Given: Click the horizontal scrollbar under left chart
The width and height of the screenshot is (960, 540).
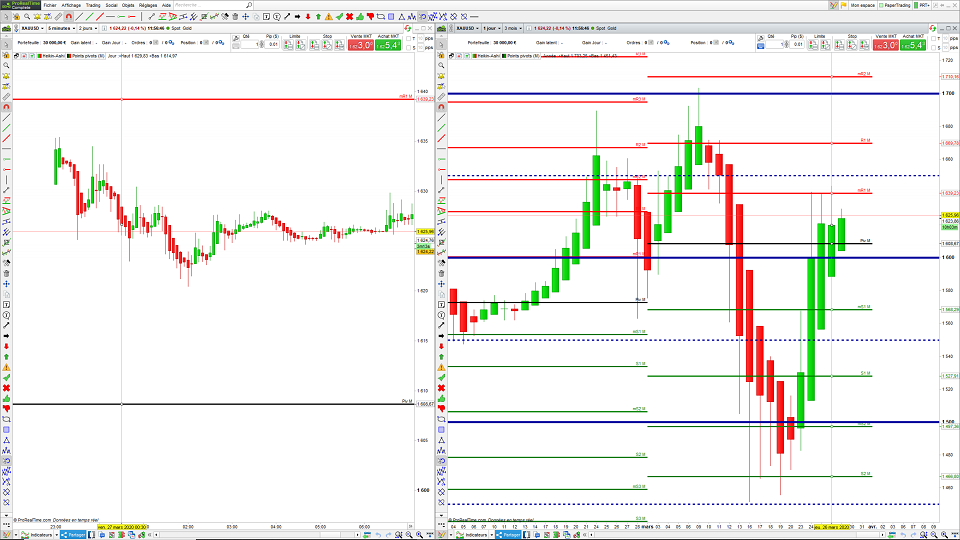Looking at the screenshot, I should pos(257,535).
